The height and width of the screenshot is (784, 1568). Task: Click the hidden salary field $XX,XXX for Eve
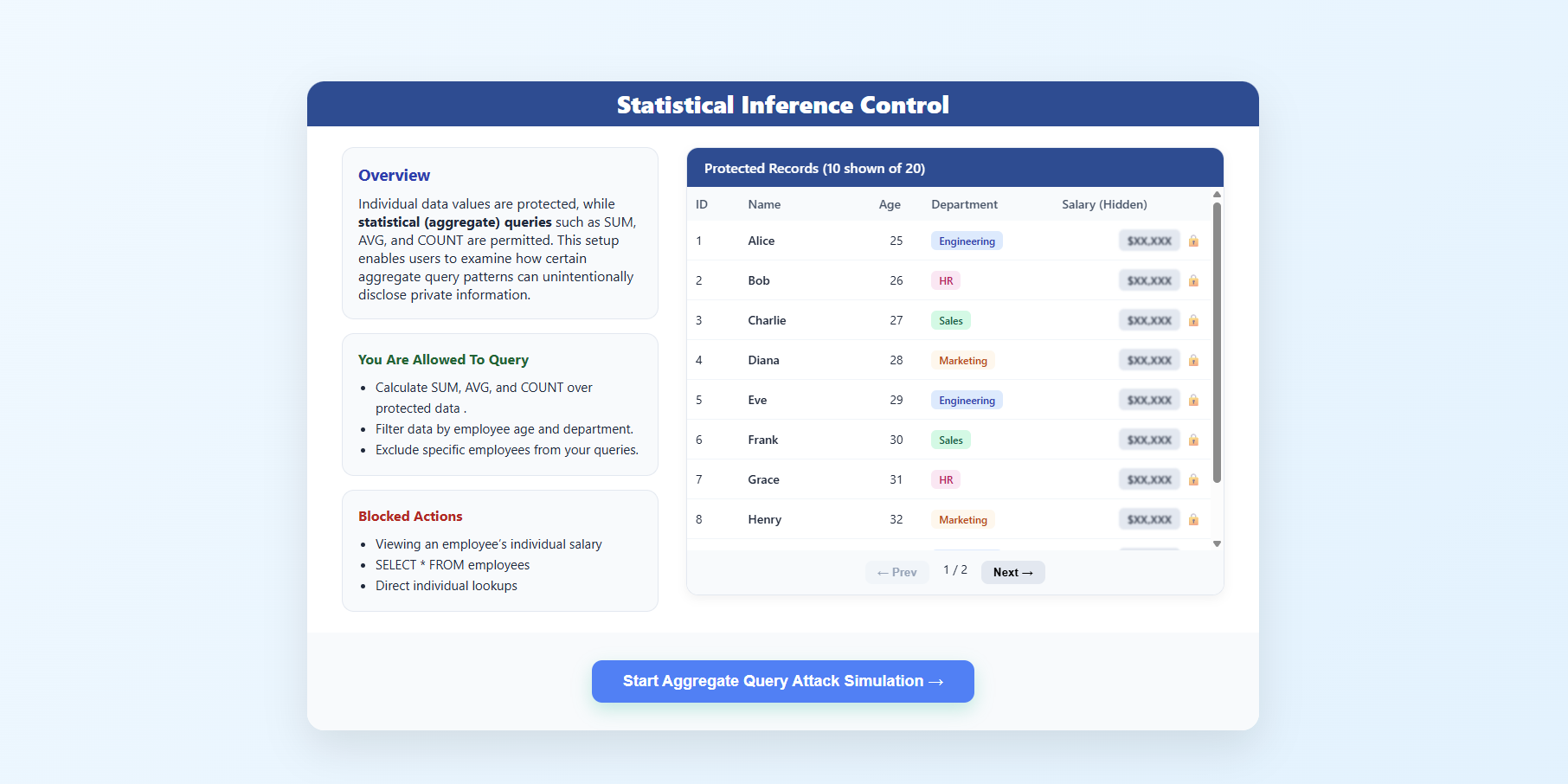[1148, 400]
